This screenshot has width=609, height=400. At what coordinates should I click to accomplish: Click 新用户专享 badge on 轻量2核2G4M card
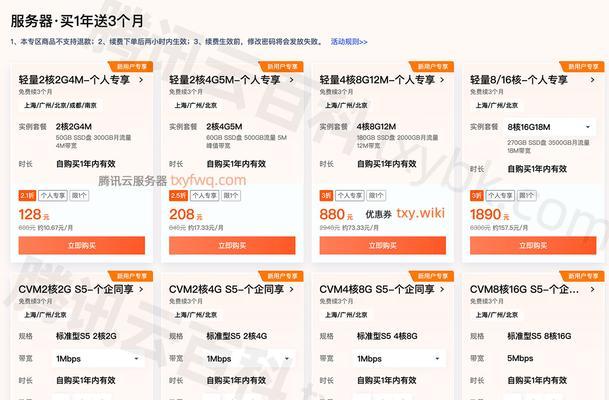pyautogui.click(x=131, y=67)
